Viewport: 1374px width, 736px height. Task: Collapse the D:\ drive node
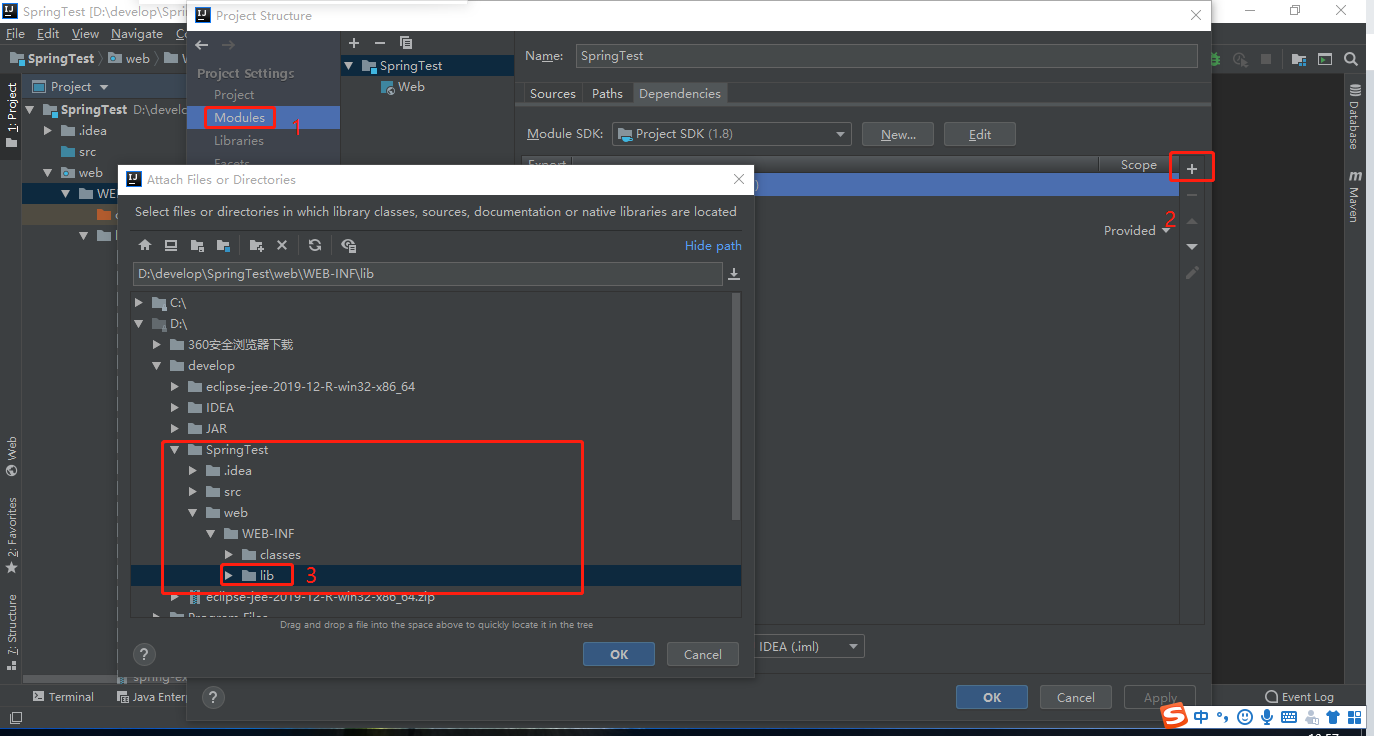tap(138, 323)
